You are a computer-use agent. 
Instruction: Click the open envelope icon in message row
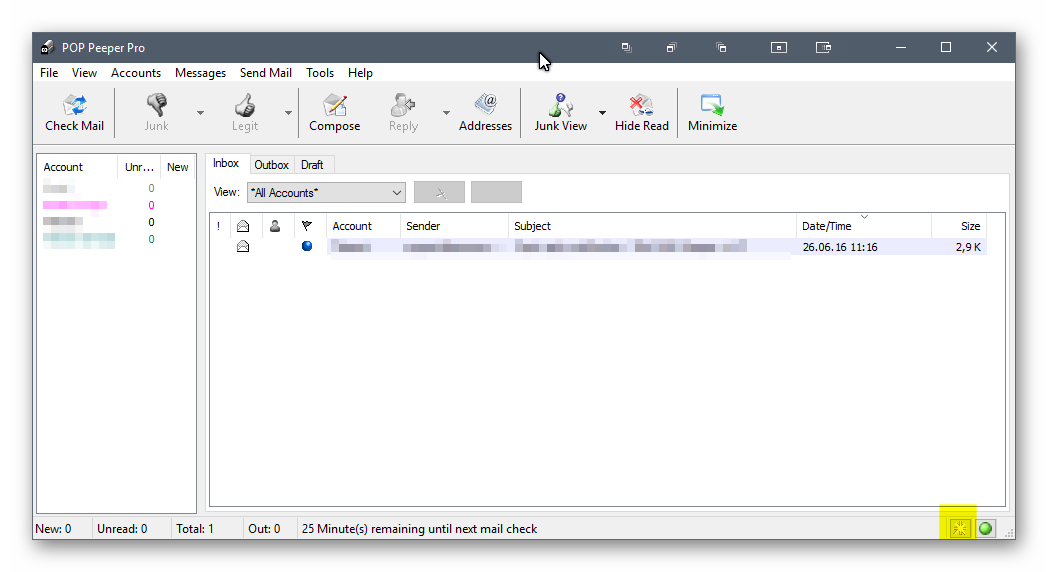[x=243, y=247]
